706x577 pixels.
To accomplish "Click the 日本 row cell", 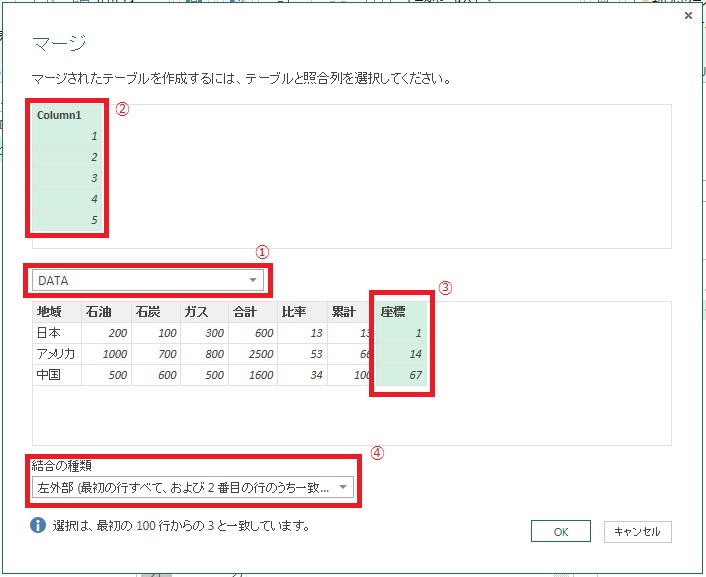I will click(x=57, y=333).
